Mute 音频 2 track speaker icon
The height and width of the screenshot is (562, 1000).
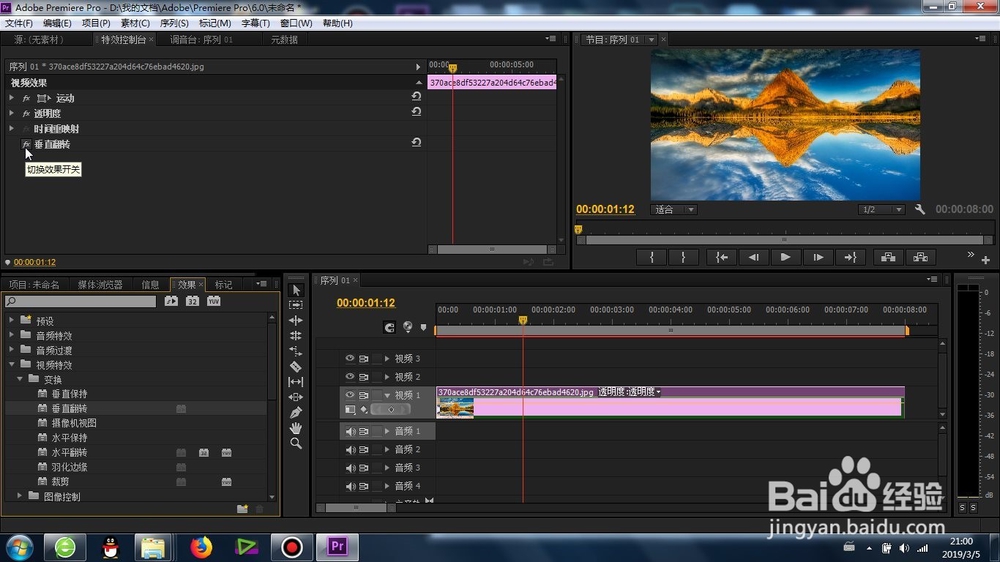coord(349,450)
